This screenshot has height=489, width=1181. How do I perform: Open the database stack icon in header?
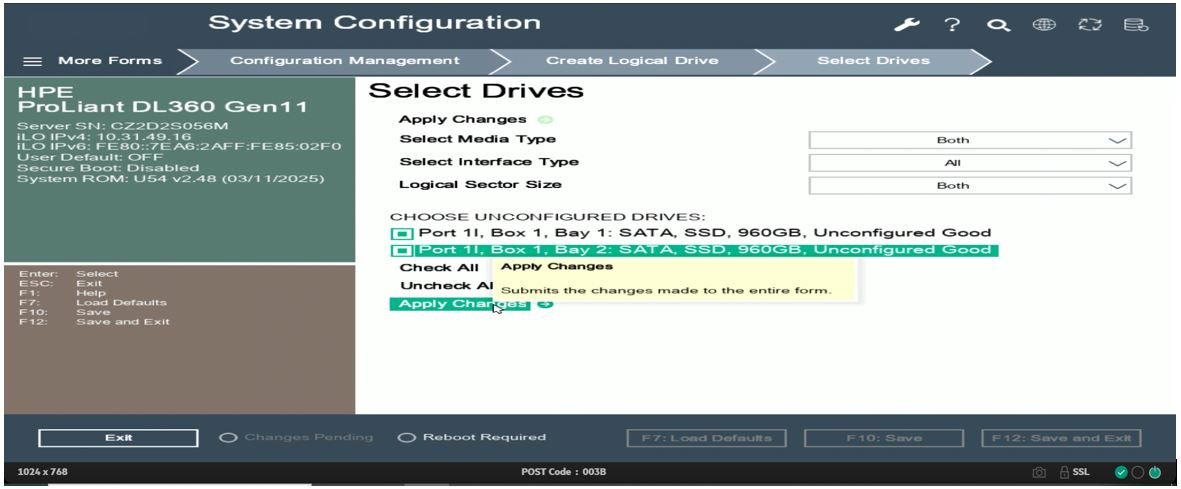[1135, 25]
